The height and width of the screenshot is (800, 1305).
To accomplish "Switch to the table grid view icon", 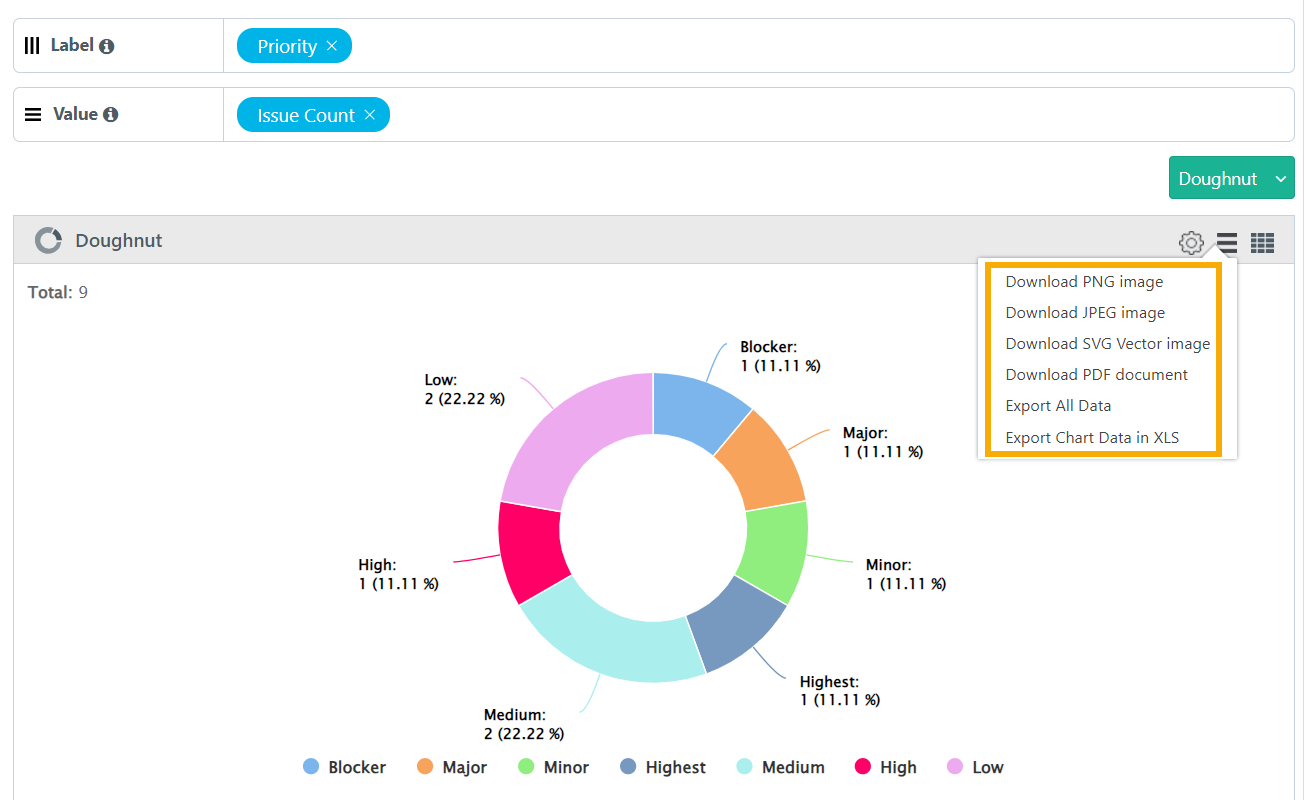I will click(x=1263, y=242).
